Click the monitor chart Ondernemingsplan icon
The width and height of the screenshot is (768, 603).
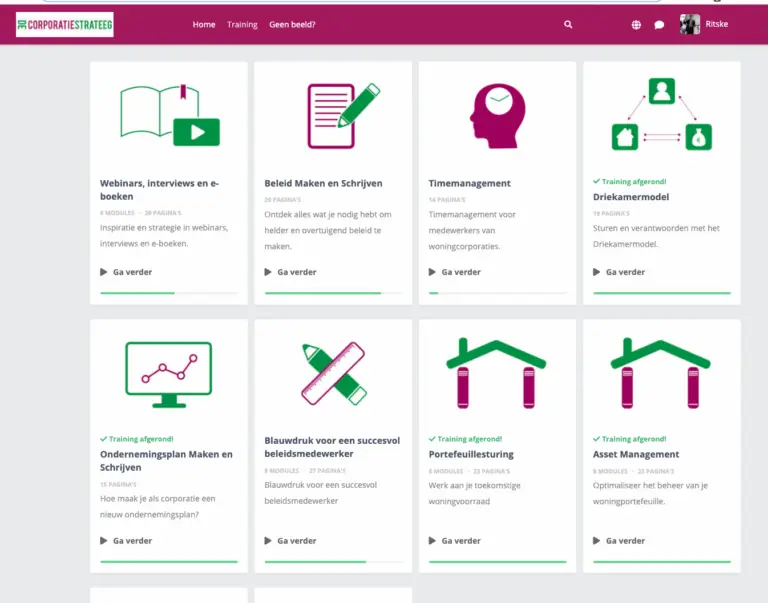(169, 373)
